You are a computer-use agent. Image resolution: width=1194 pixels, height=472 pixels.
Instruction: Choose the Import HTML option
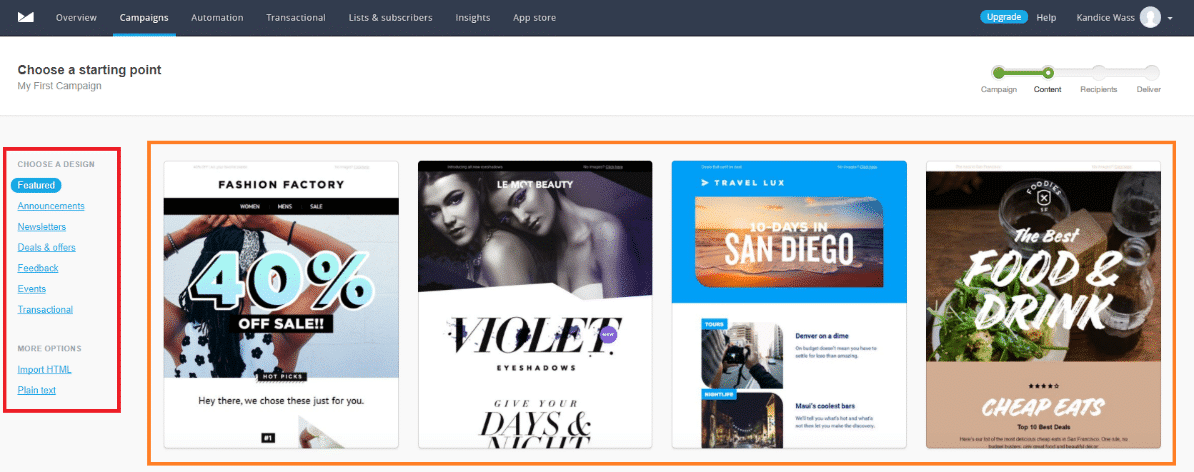[44, 369]
